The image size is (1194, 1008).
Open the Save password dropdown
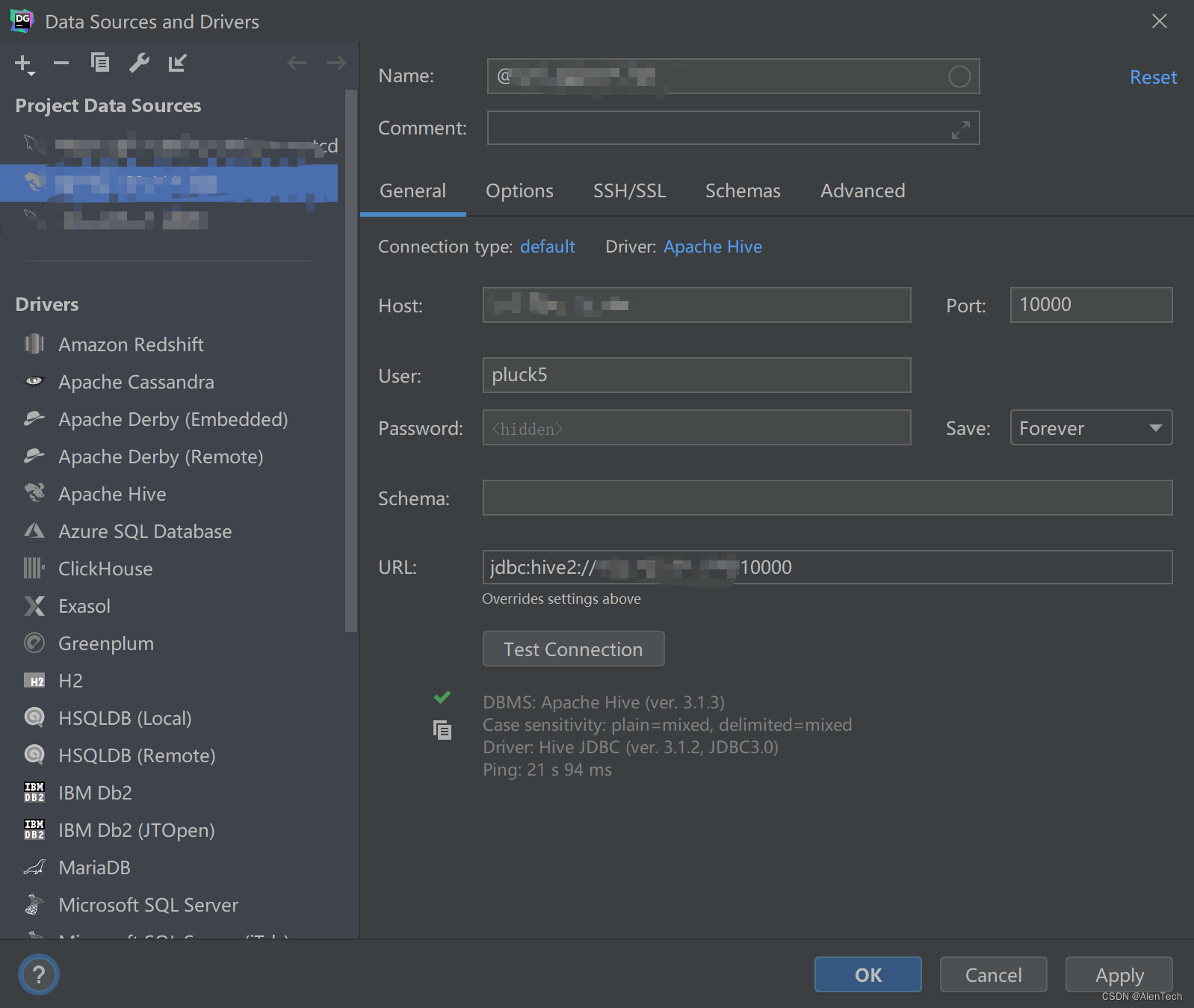(1091, 427)
